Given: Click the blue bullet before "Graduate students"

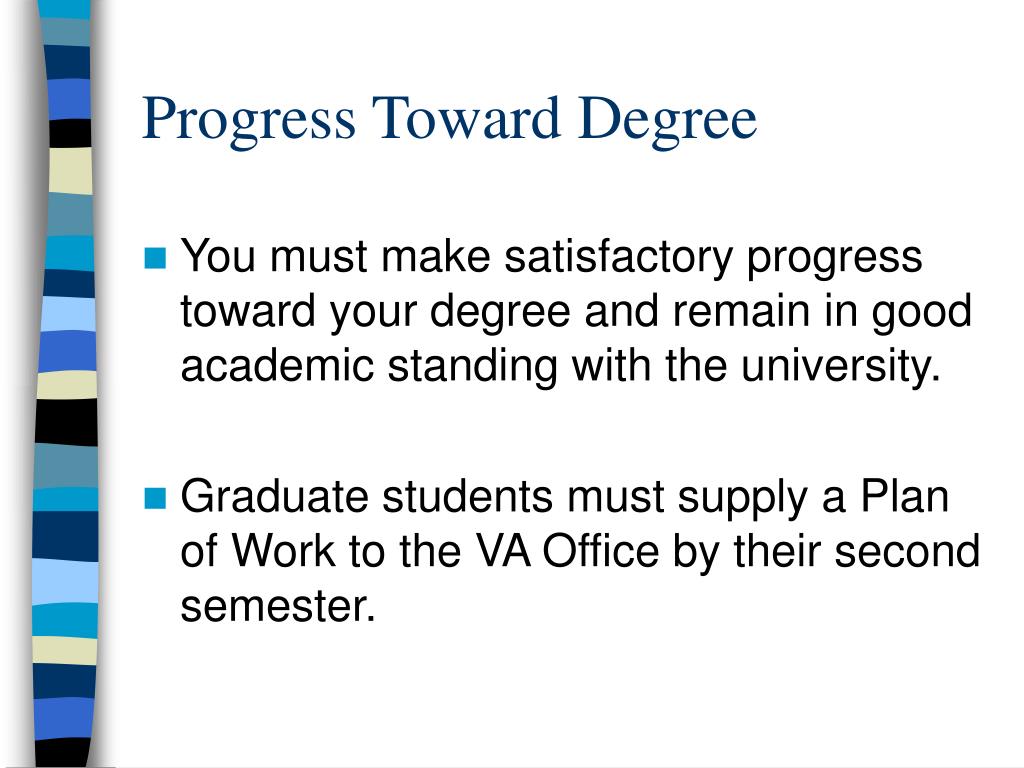Looking at the screenshot, I should [x=155, y=498].
